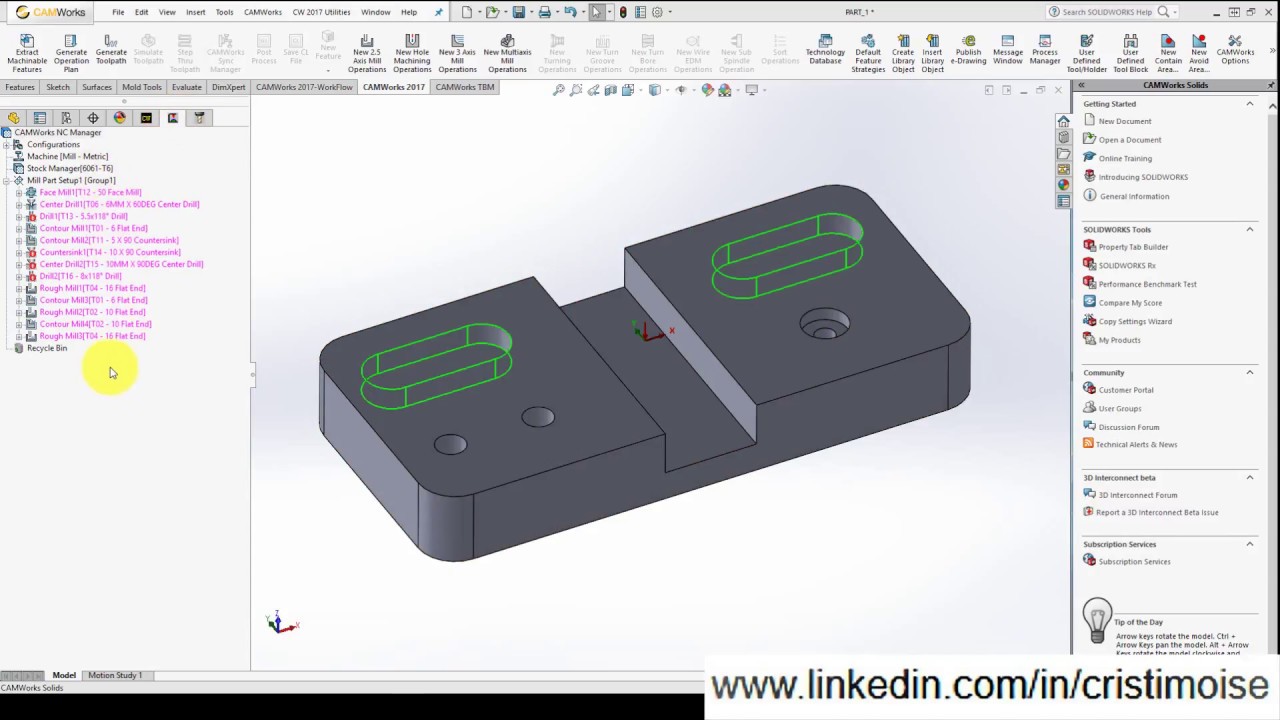1280x720 pixels.
Task: Switch to the CAMWorks TBM tab
Action: pos(465,88)
